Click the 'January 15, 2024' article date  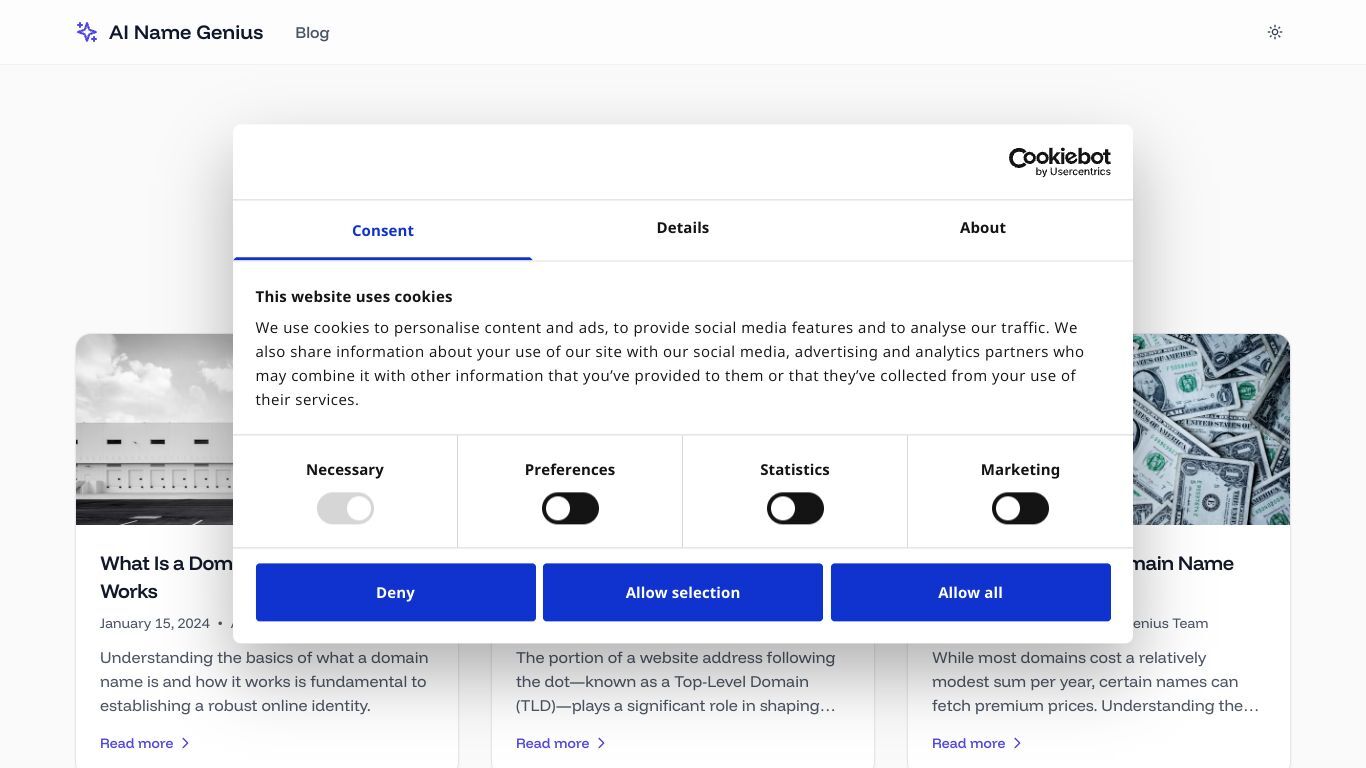click(x=155, y=623)
